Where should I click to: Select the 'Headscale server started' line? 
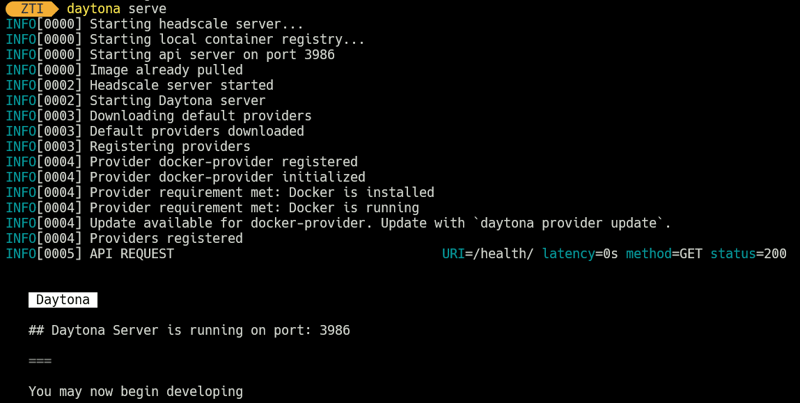[139, 85]
